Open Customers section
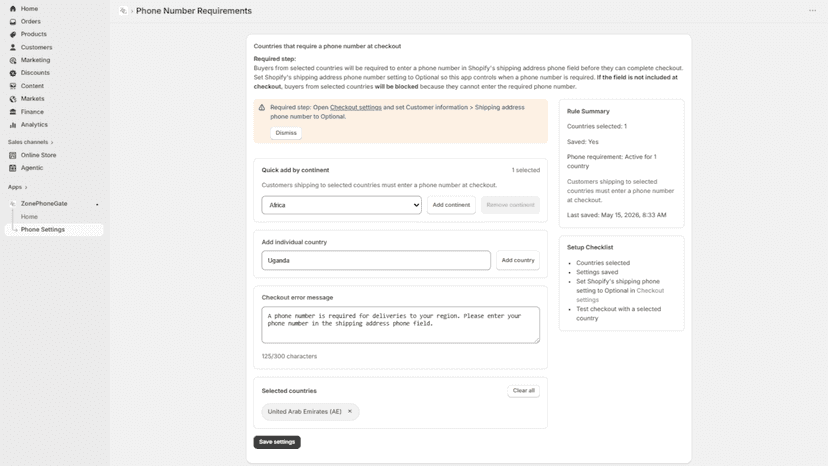This screenshot has width=828, height=466. point(36,48)
